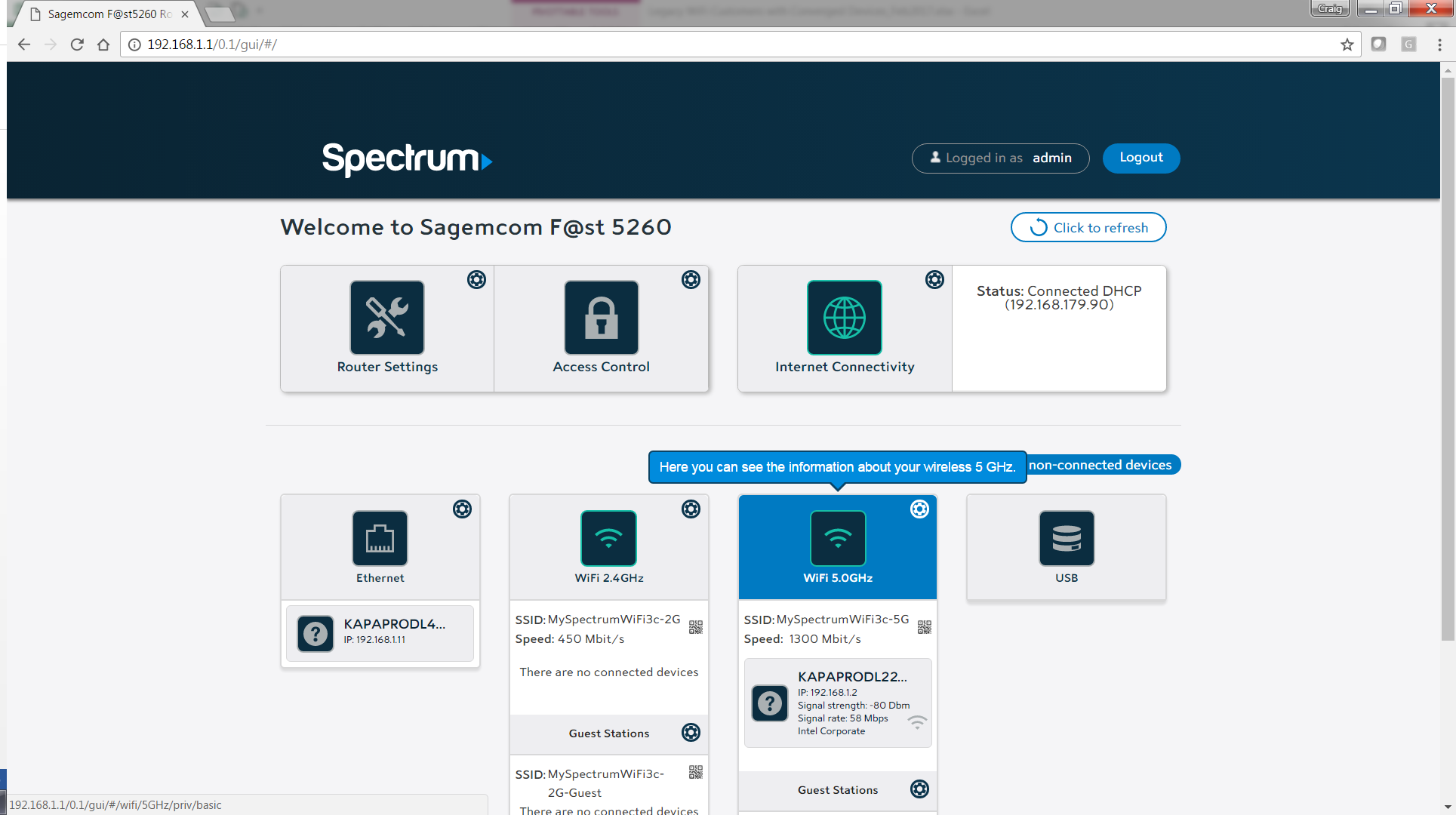Click Guest Stations under WiFi 5.0GHz
The height and width of the screenshot is (815, 1456).
838,790
